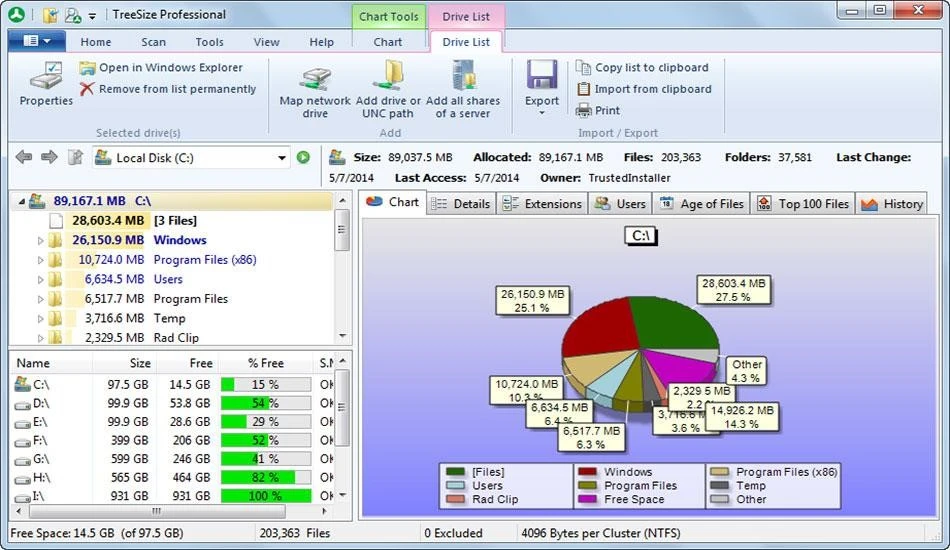Switch to the Chart ribbon tab
The height and width of the screenshot is (550, 950).
tap(388, 42)
